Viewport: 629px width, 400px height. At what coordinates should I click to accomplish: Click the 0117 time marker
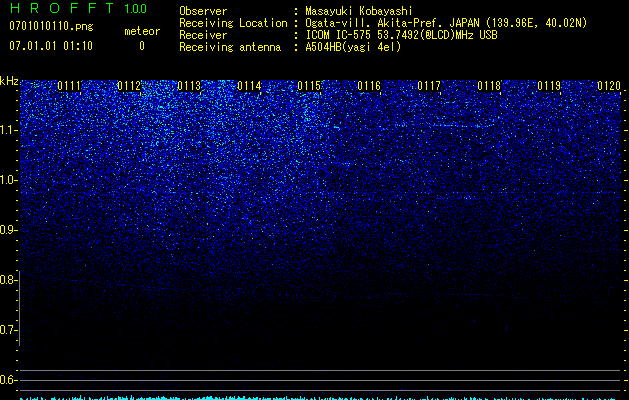pyautogui.click(x=429, y=86)
